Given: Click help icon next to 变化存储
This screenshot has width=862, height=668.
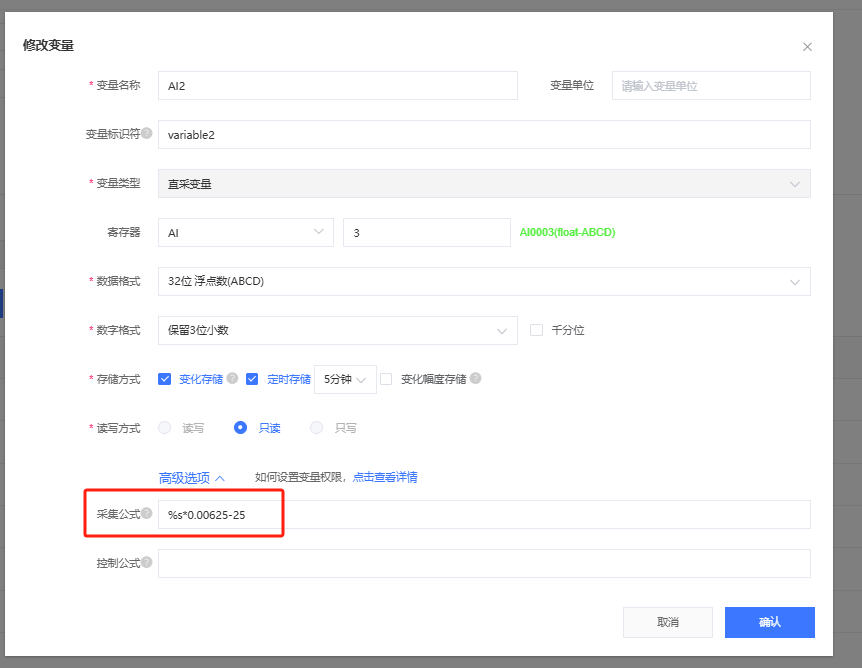Looking at the screenshot, I should coord(232,379).
